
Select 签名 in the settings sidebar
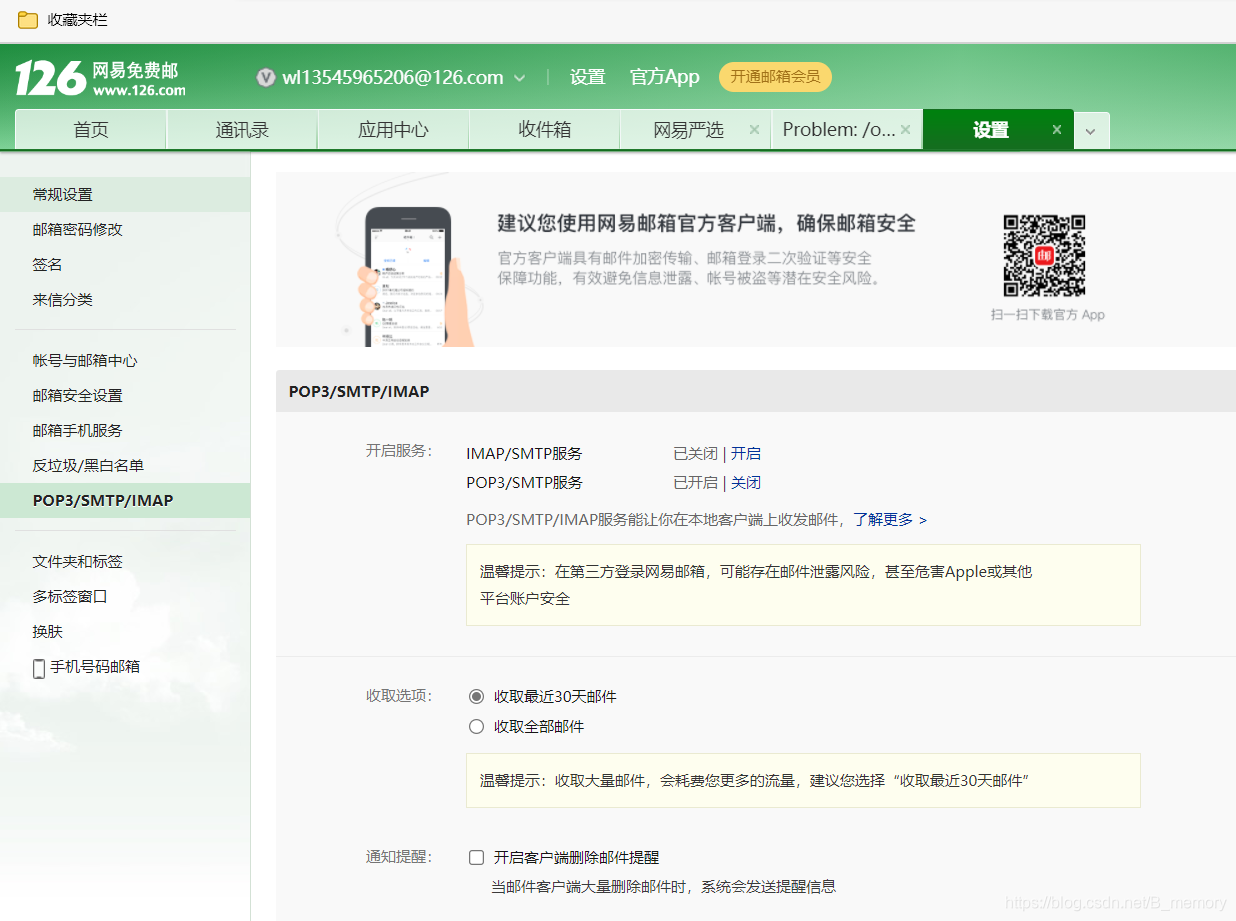(x=47, y=264)
